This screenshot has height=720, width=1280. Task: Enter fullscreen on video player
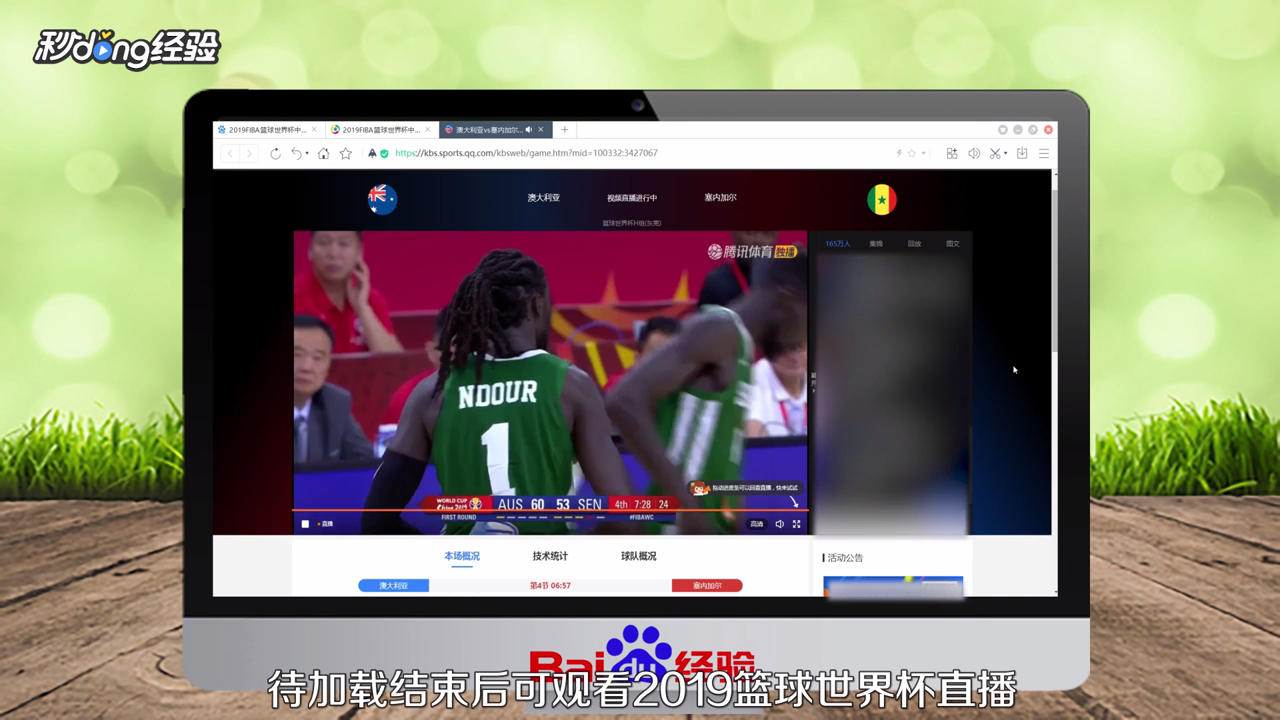796,523
